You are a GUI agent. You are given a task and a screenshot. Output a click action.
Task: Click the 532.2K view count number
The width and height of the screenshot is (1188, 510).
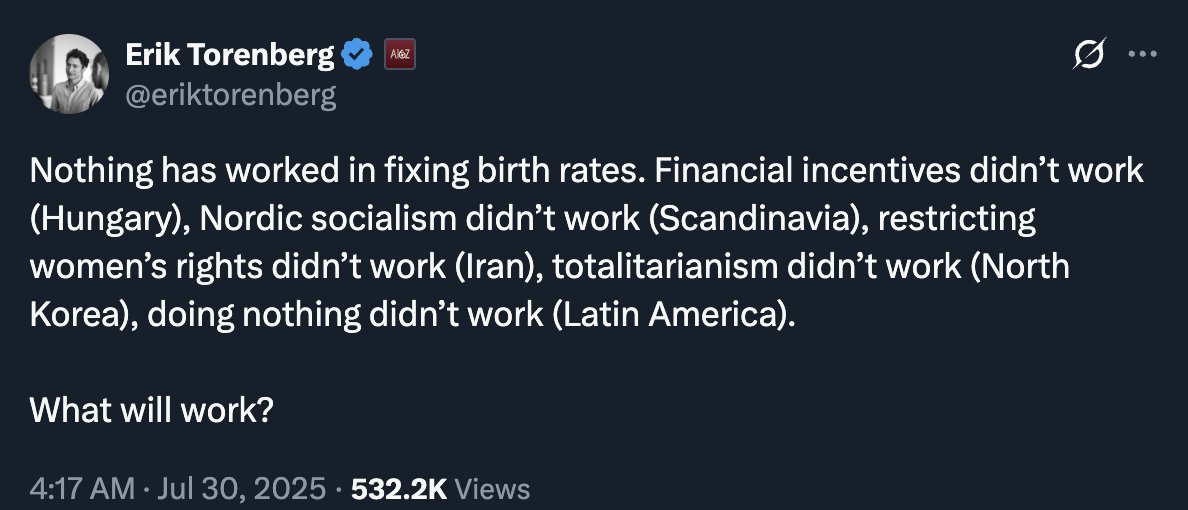coord(399,489)
